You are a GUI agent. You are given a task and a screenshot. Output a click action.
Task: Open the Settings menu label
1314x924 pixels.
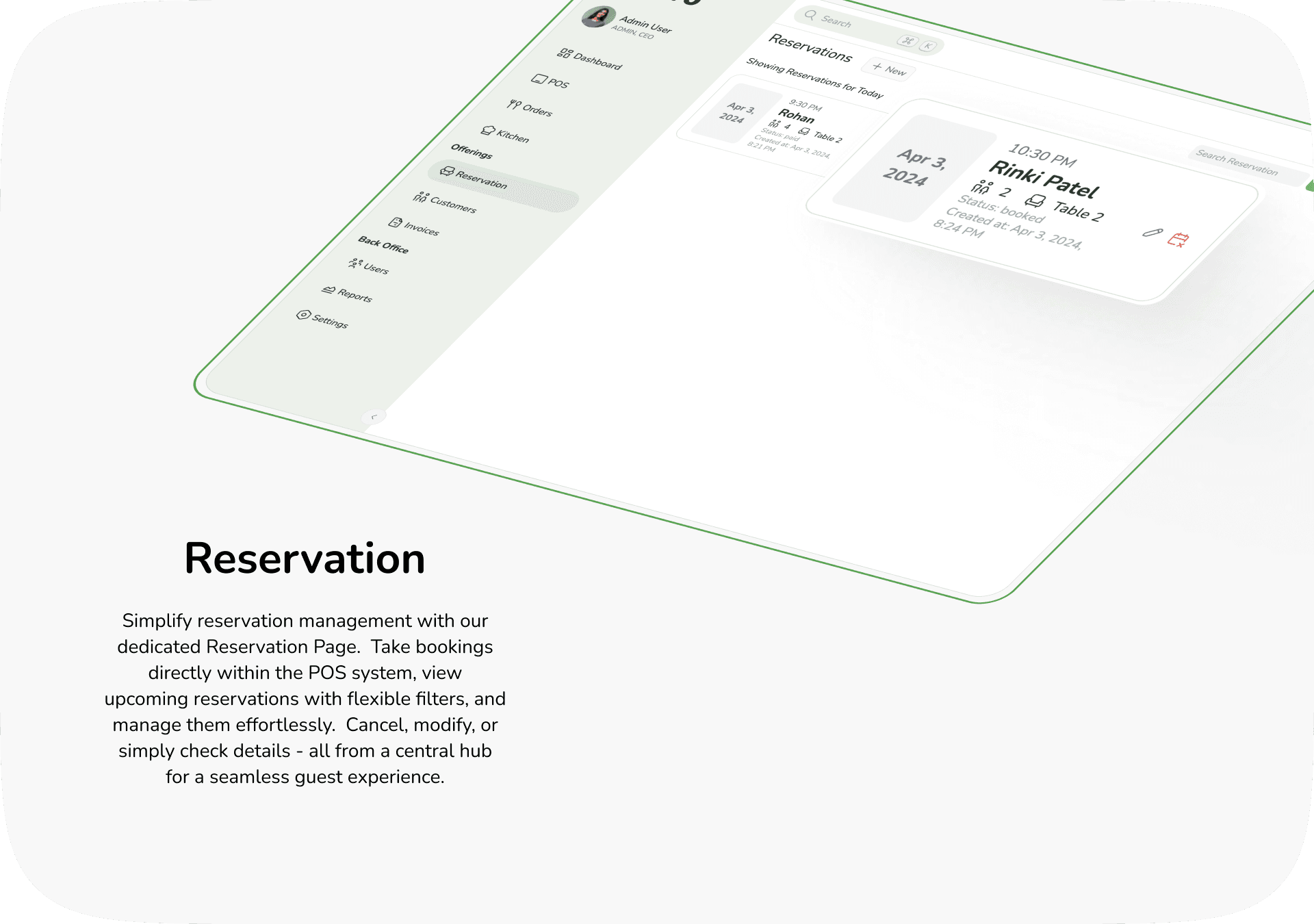click(330, 320)
